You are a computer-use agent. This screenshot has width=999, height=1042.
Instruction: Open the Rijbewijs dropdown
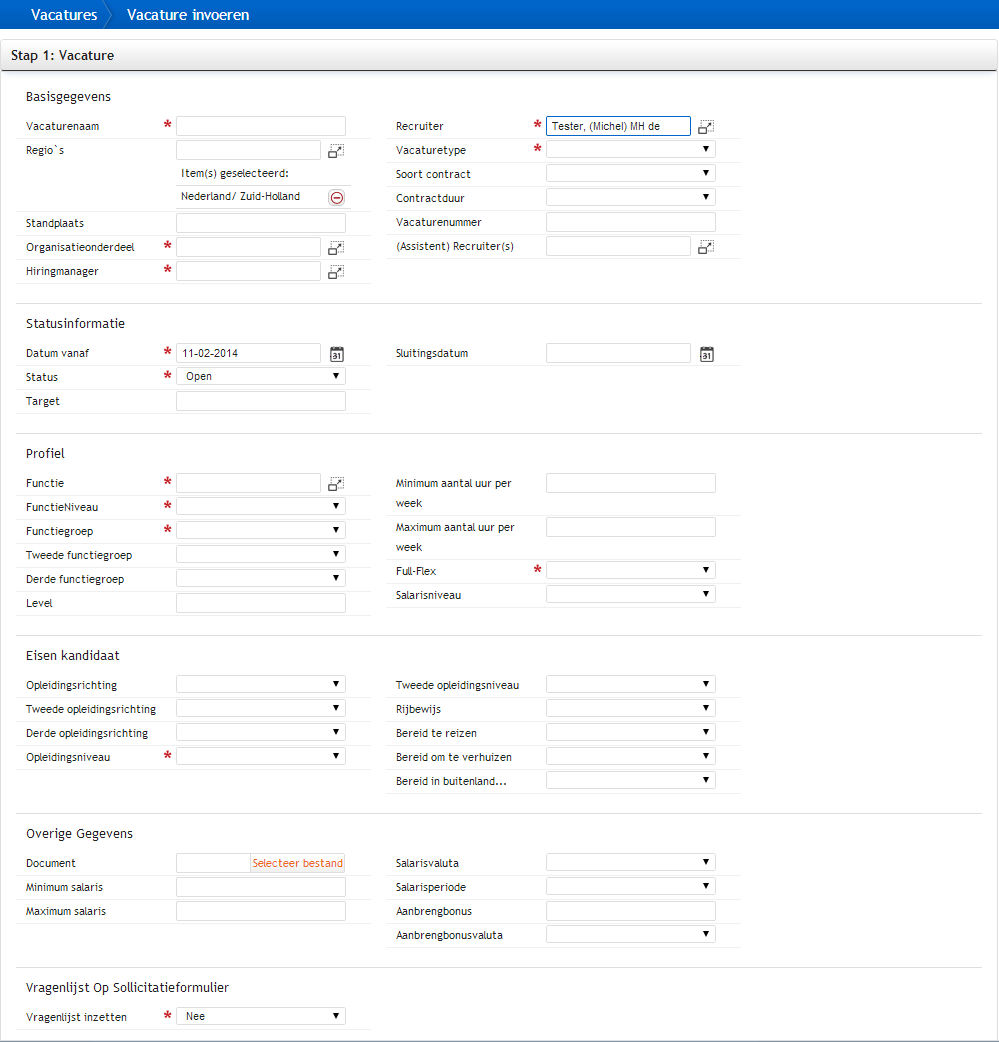631,708
